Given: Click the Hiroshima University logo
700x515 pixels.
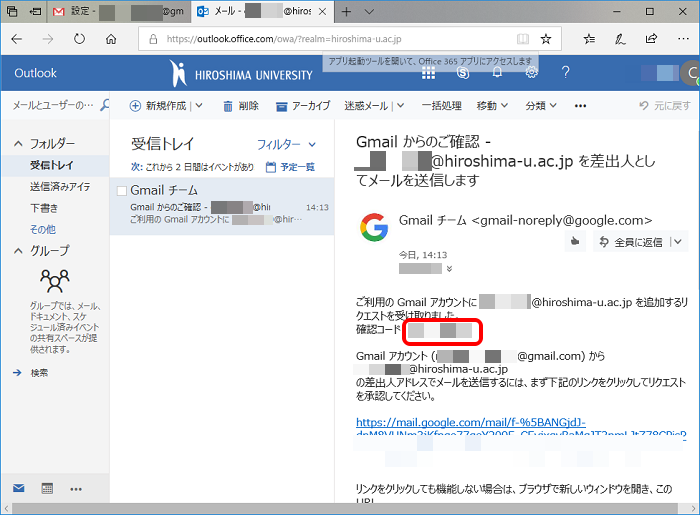Looking at the screenshot, I should pos(241,73).
